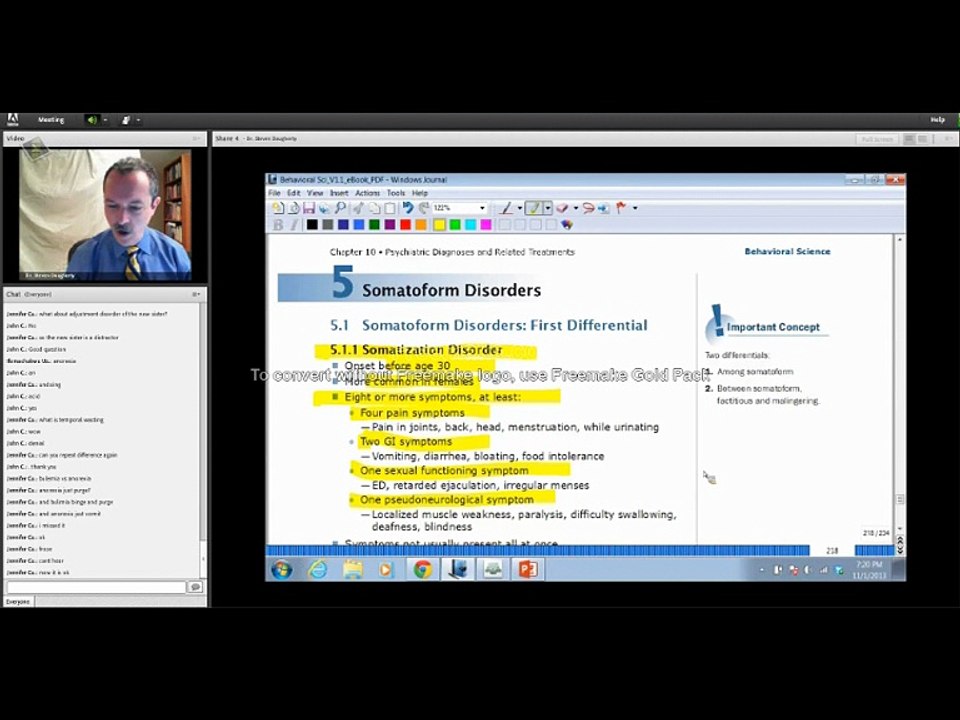Screen dimensions: 960x720
Task: Open PowerPoint from the taskbar
Action: click(528, 570)
